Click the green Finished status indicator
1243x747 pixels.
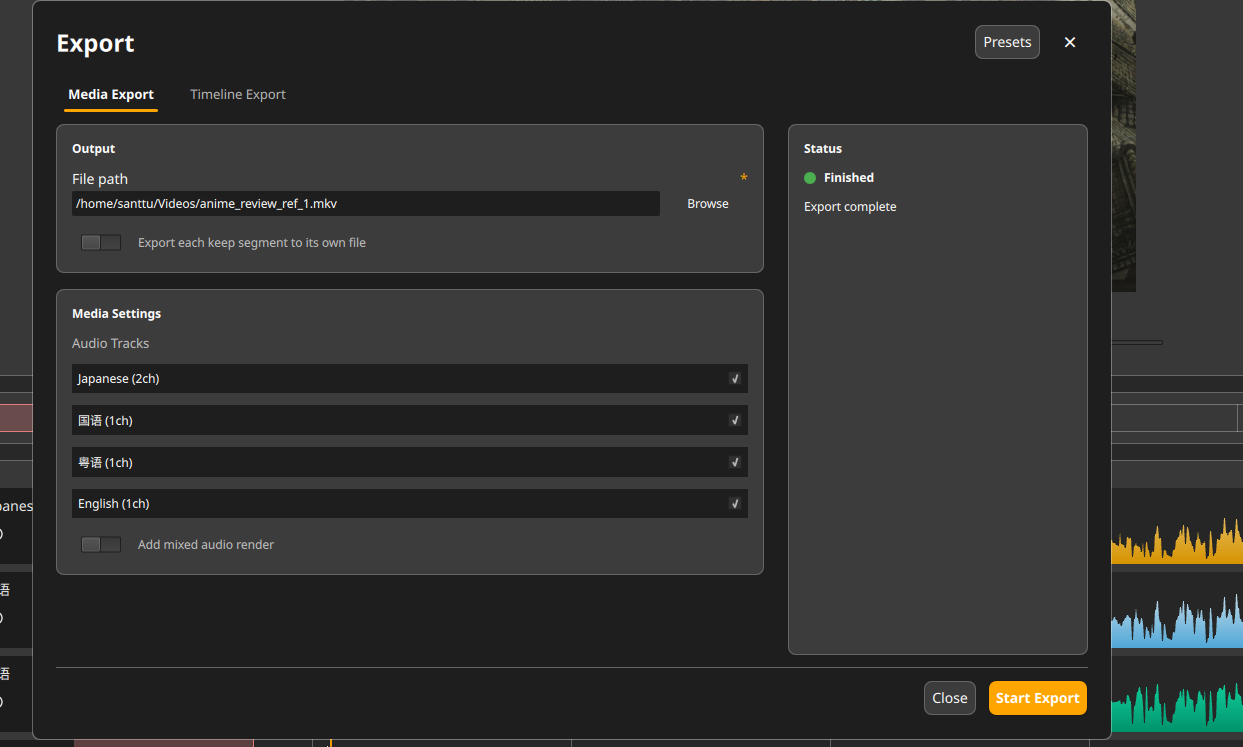[810, 178]
